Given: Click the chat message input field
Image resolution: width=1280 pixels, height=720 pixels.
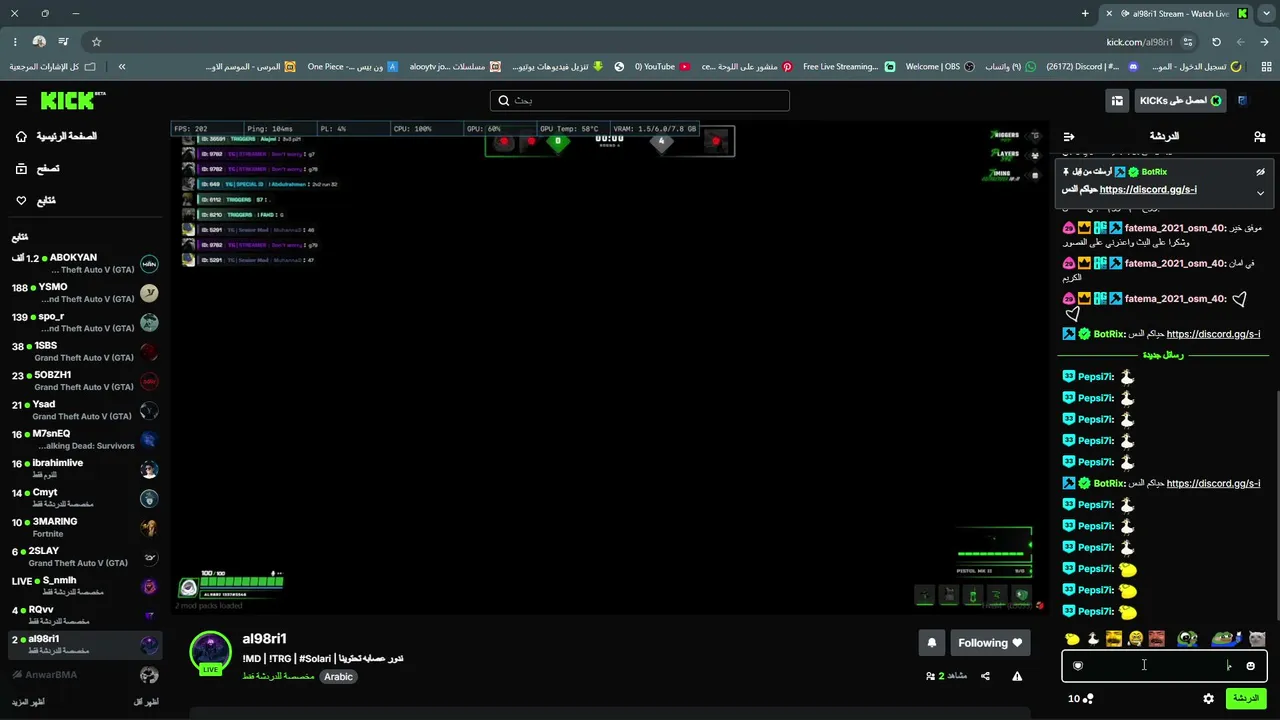Looking at the screenshot, I should pos(1164,666).
